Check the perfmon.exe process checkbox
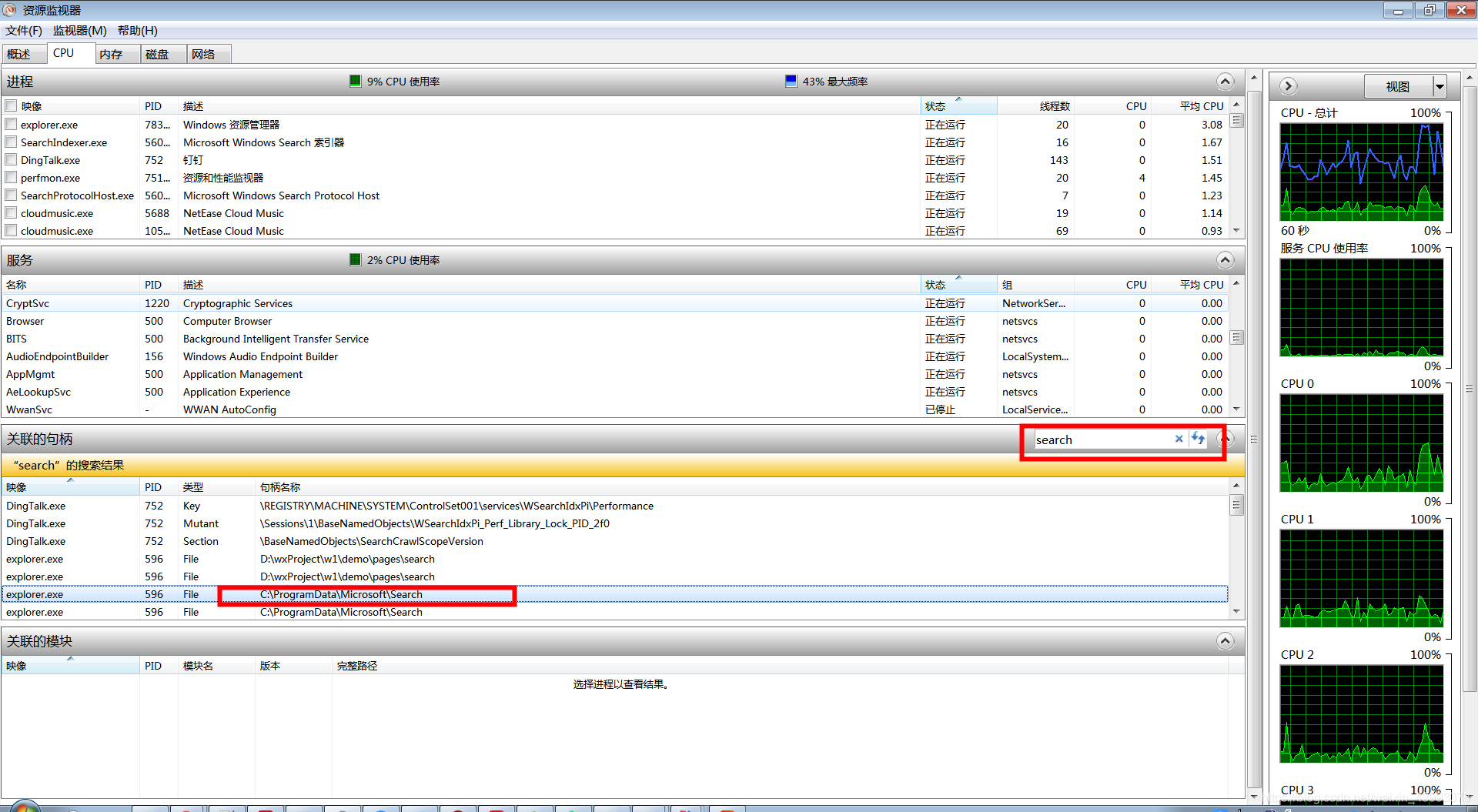The image size is (1478, 812). click(x=11, y=177)
